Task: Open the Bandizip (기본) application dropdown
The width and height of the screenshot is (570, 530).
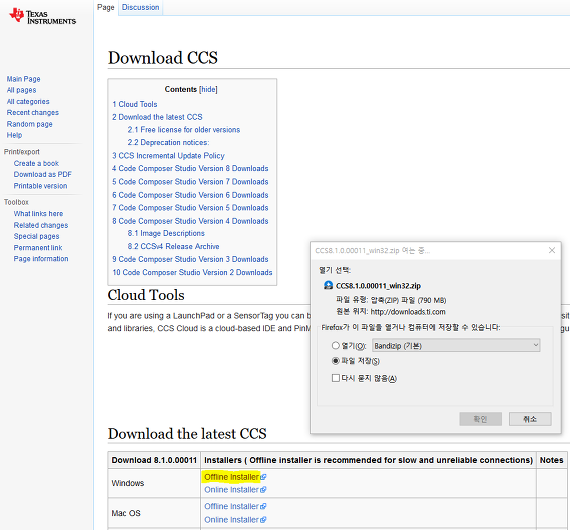Action: 456,345
